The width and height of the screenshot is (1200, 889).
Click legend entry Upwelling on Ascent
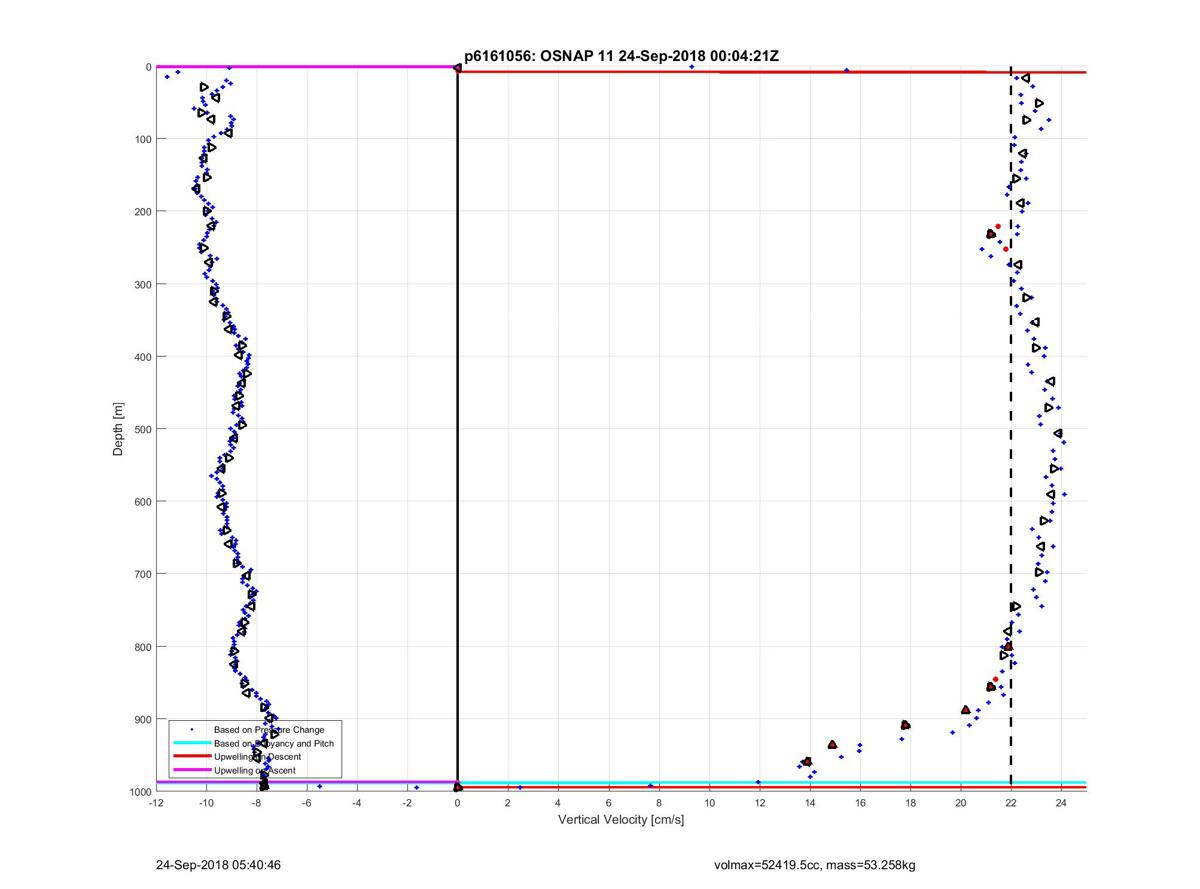255,770
